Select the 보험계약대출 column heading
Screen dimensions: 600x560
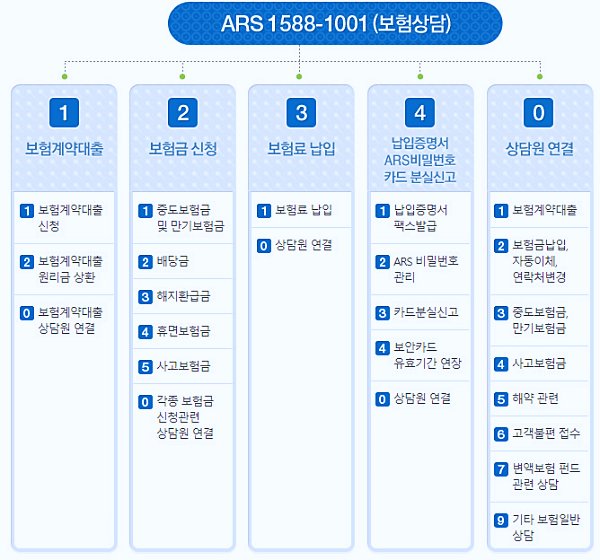tap(64, 149)
